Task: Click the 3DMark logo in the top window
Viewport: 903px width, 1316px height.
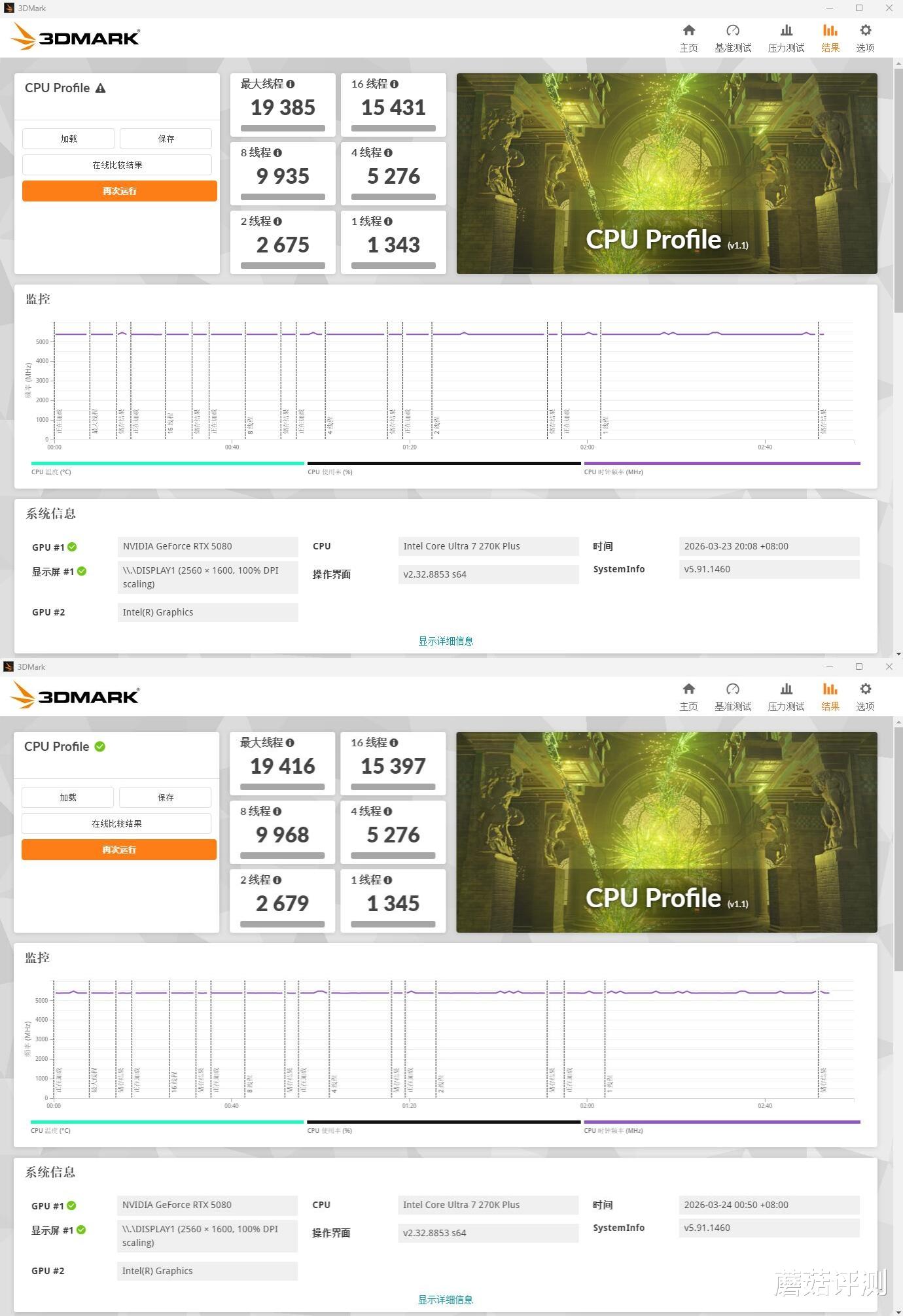Action: [75, 37]
